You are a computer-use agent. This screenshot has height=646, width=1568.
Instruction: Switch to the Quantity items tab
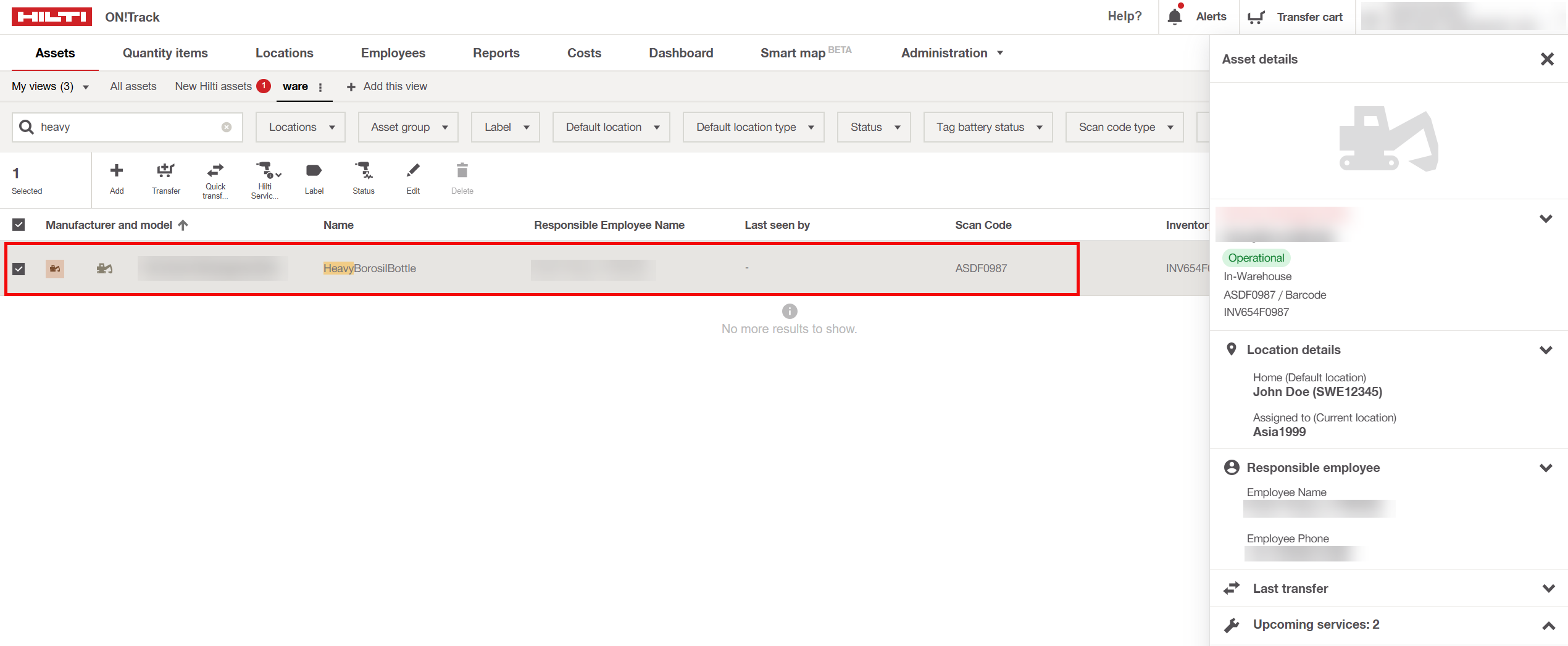[x=164, y=53]
